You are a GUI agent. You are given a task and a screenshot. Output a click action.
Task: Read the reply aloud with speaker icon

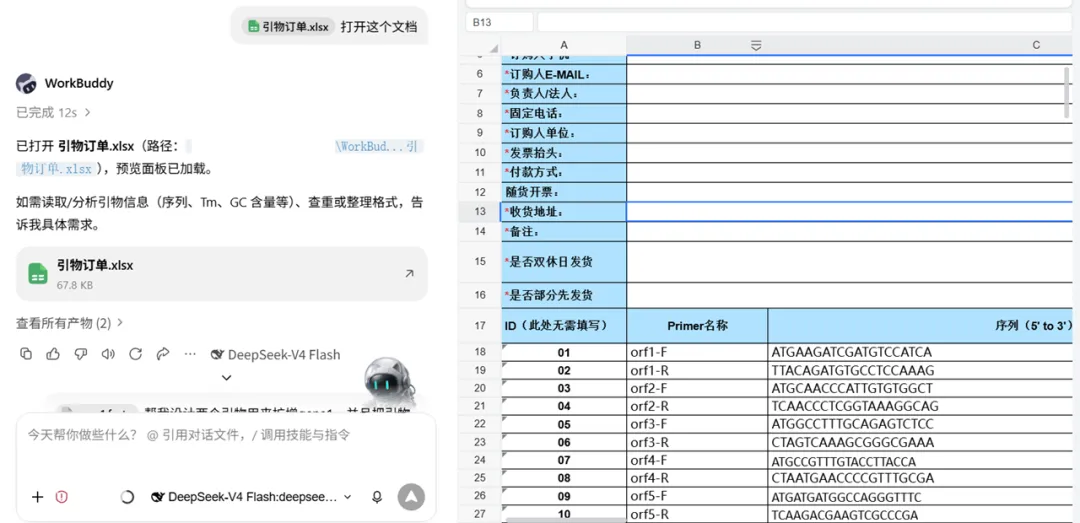click(108, 354)
